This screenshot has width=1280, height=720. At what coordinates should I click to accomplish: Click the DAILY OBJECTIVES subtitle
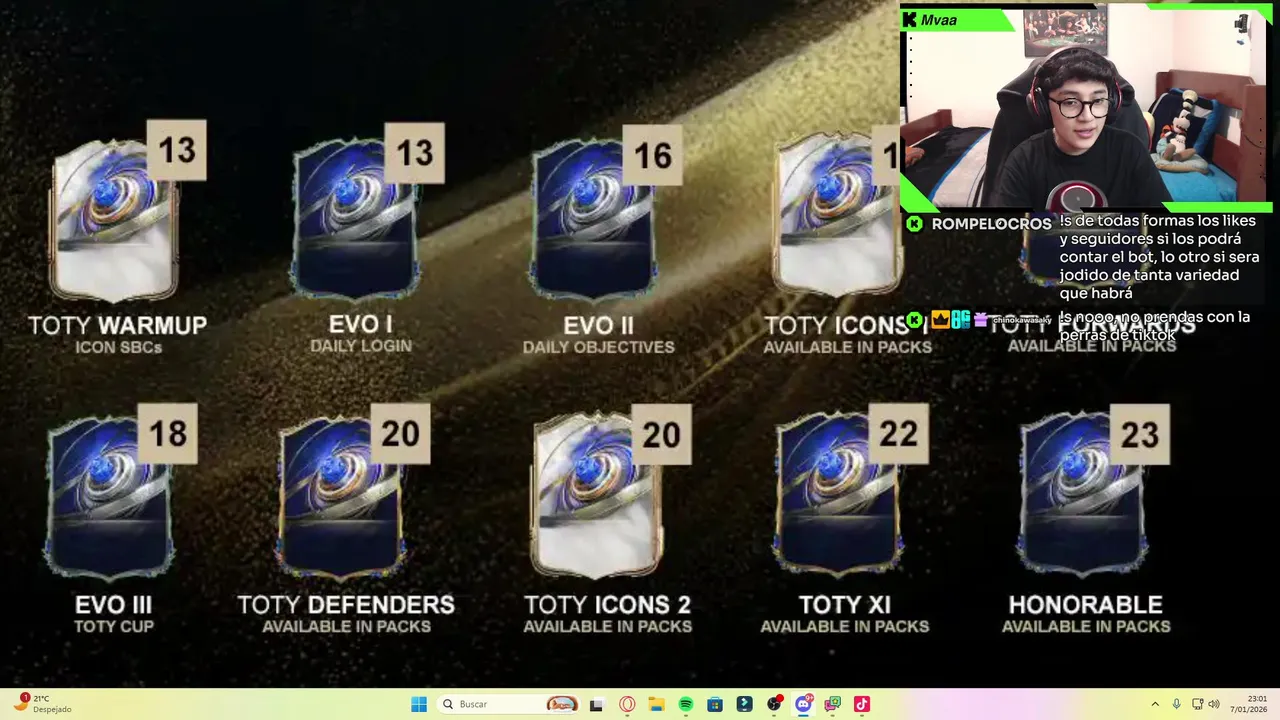tap(598, 347)
